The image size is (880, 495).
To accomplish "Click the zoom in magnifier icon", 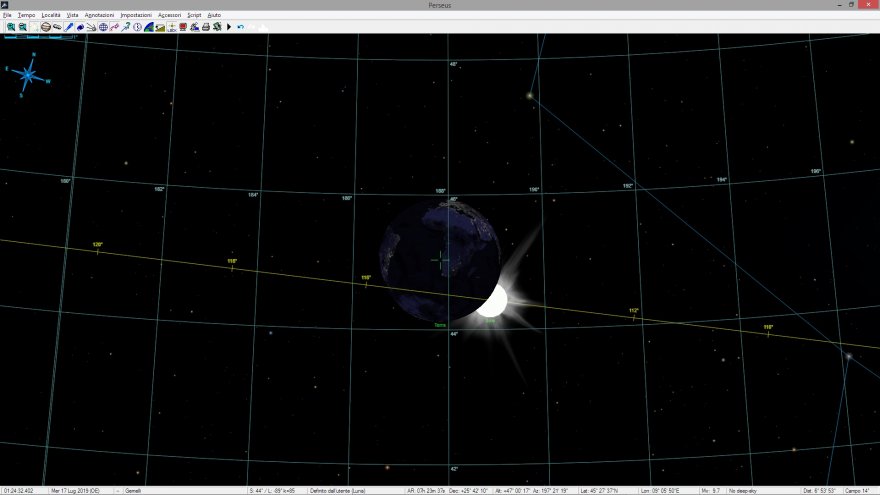I will (x=10, y=27).
